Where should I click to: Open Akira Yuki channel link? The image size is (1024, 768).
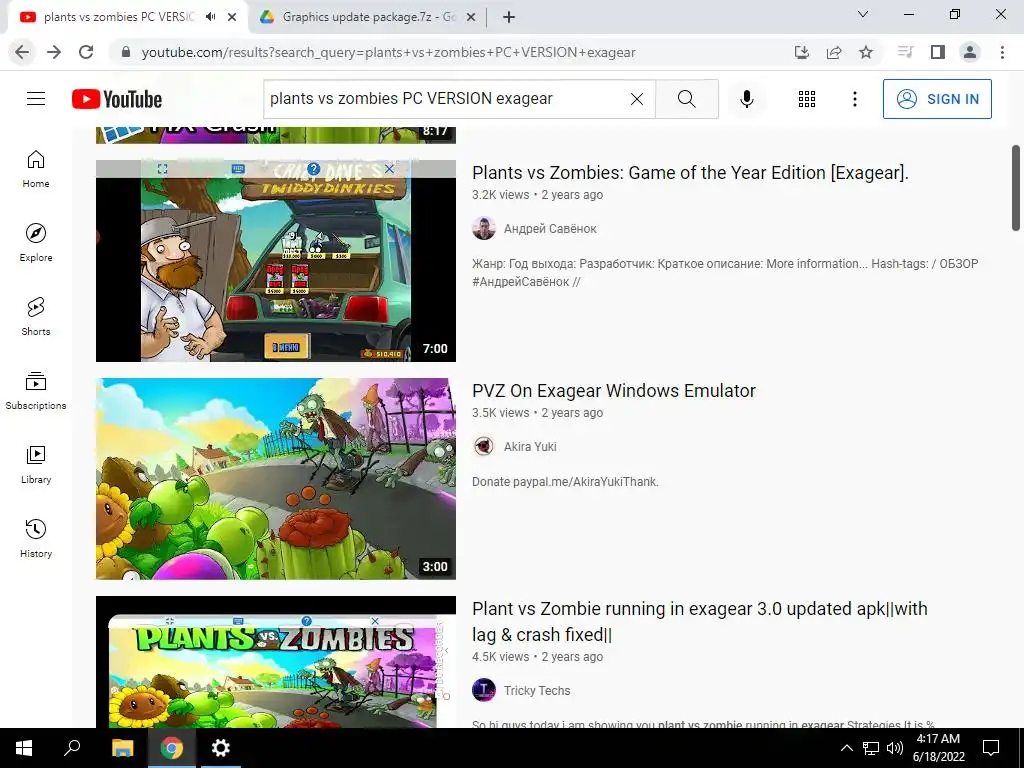530,447
